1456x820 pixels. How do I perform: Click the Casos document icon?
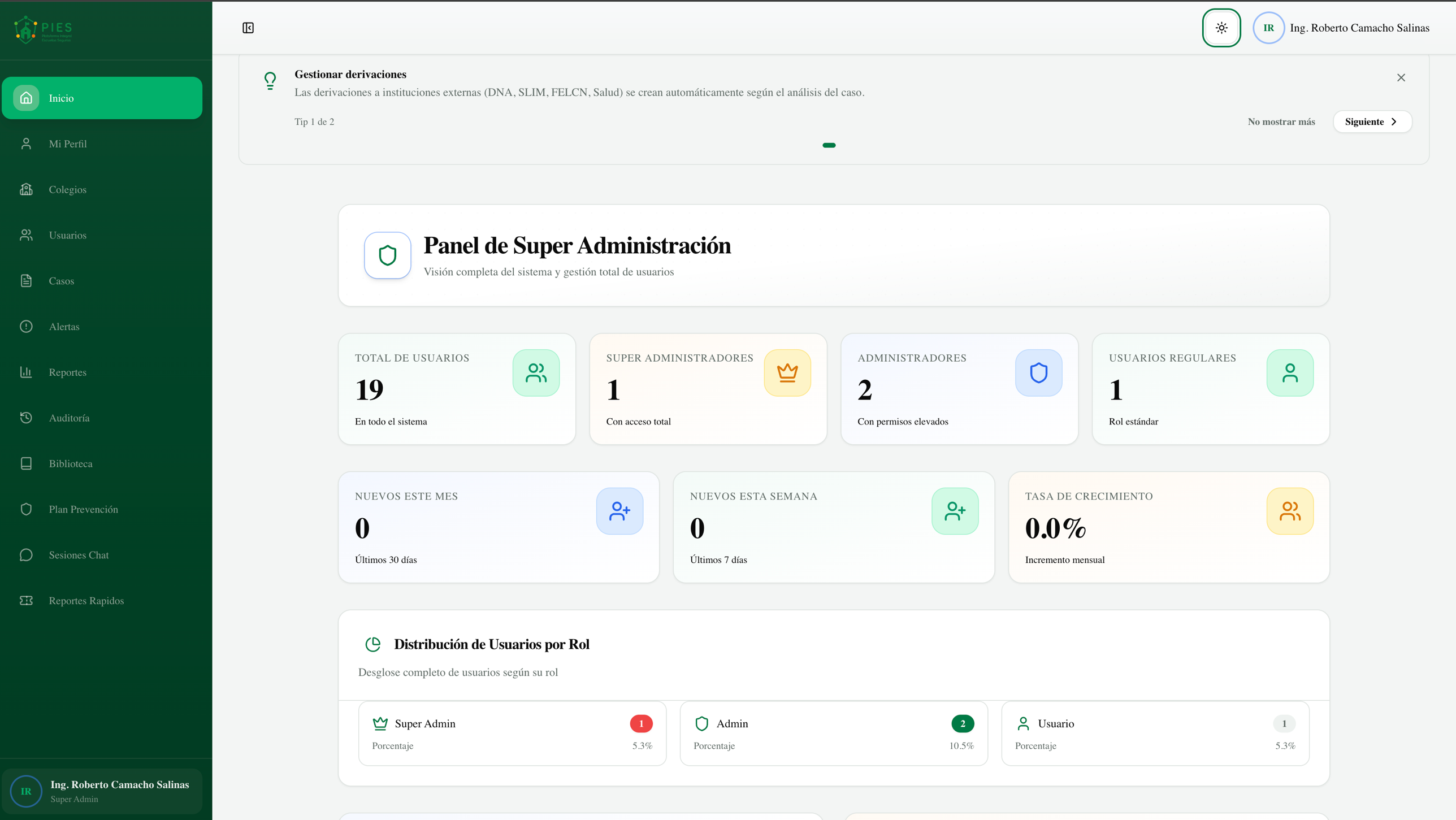26,281
